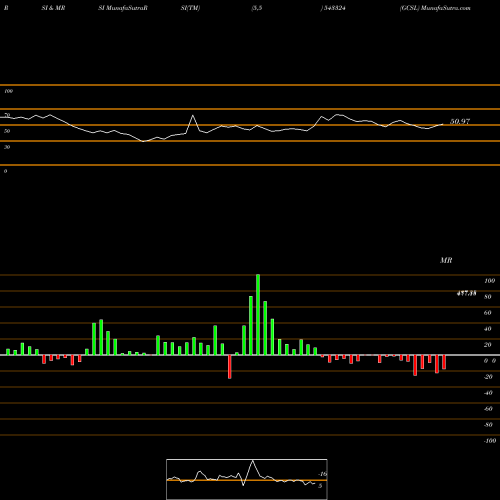Viewport: 500px width, 500px height.
Task: Click the MR panel title label
Action: pos(446,260)
